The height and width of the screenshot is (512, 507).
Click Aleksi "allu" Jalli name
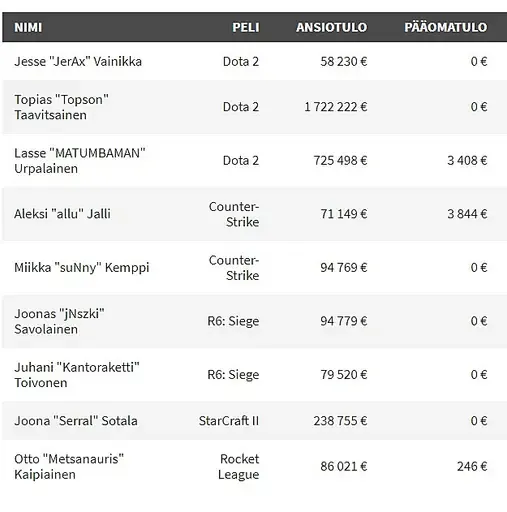(62, 214)
